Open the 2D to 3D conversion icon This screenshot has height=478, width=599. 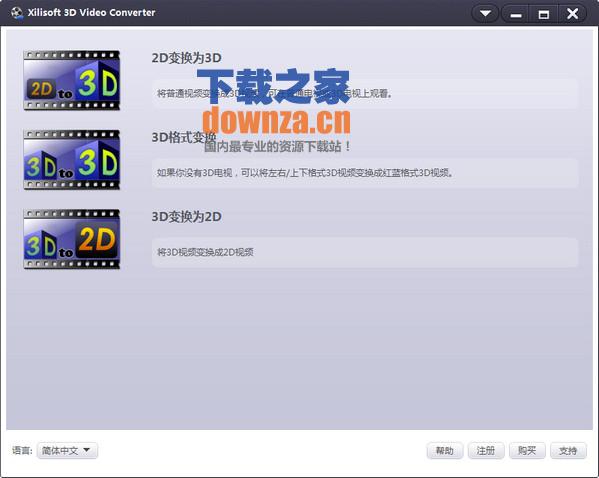71,80
